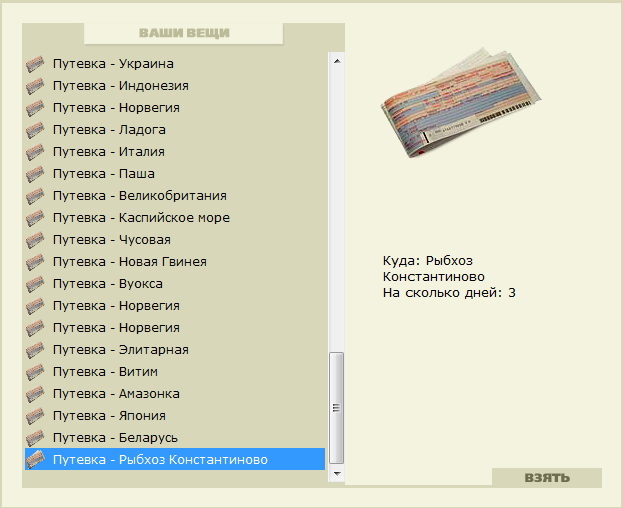Click the ВЗЯТЬ button
This screenshot has height=508, width=623.
coord(547,477)
